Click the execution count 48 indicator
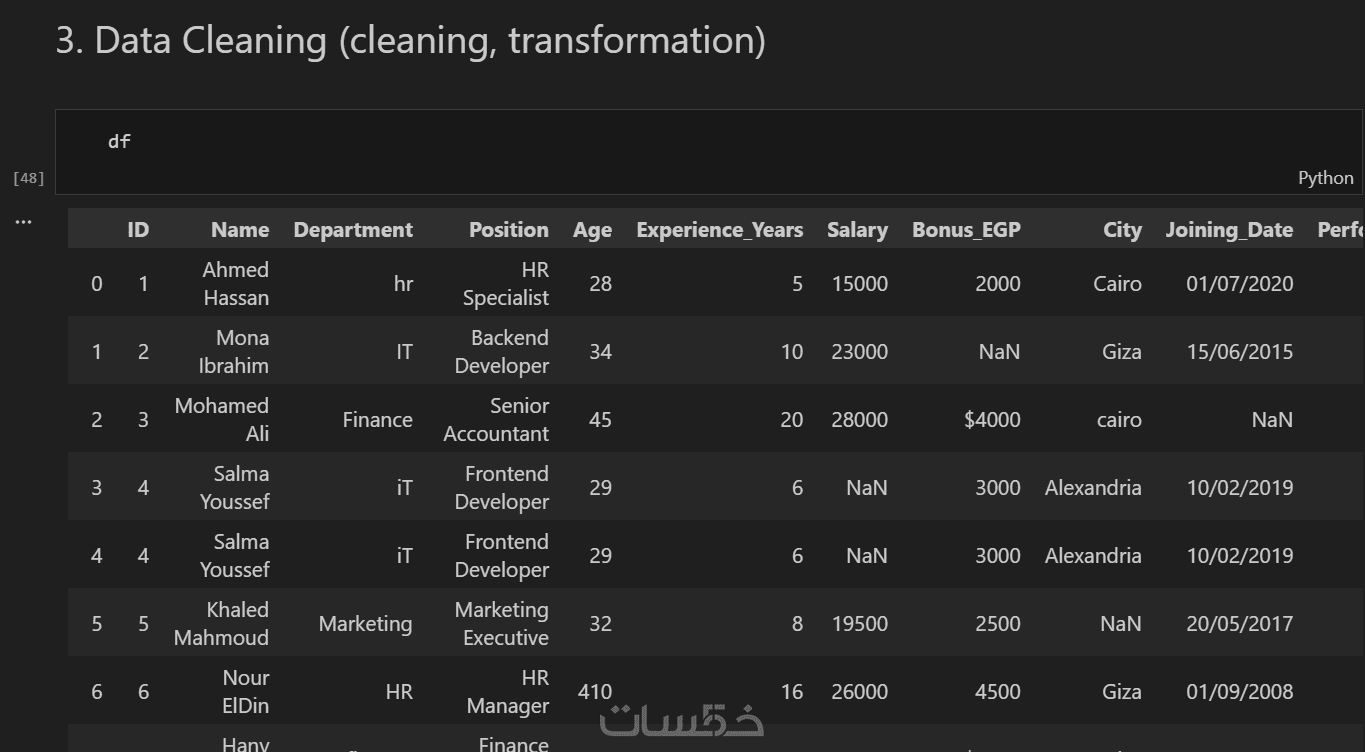The image size is (1365, 752). tap(28, 178)
